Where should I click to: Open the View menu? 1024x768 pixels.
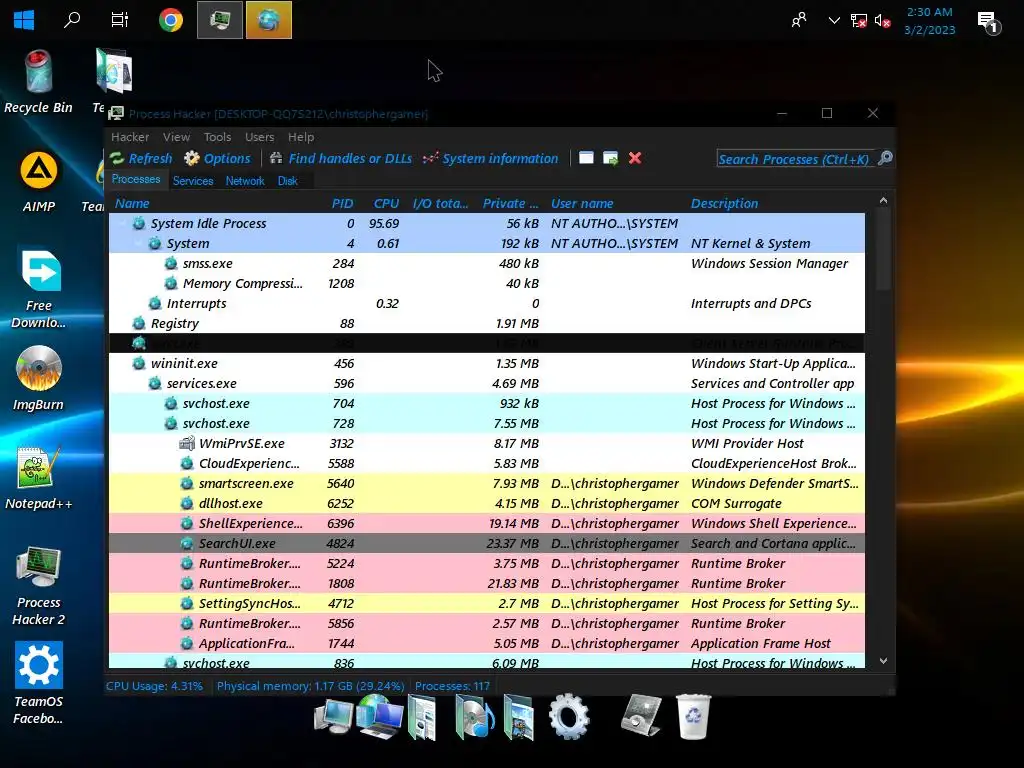176,137
